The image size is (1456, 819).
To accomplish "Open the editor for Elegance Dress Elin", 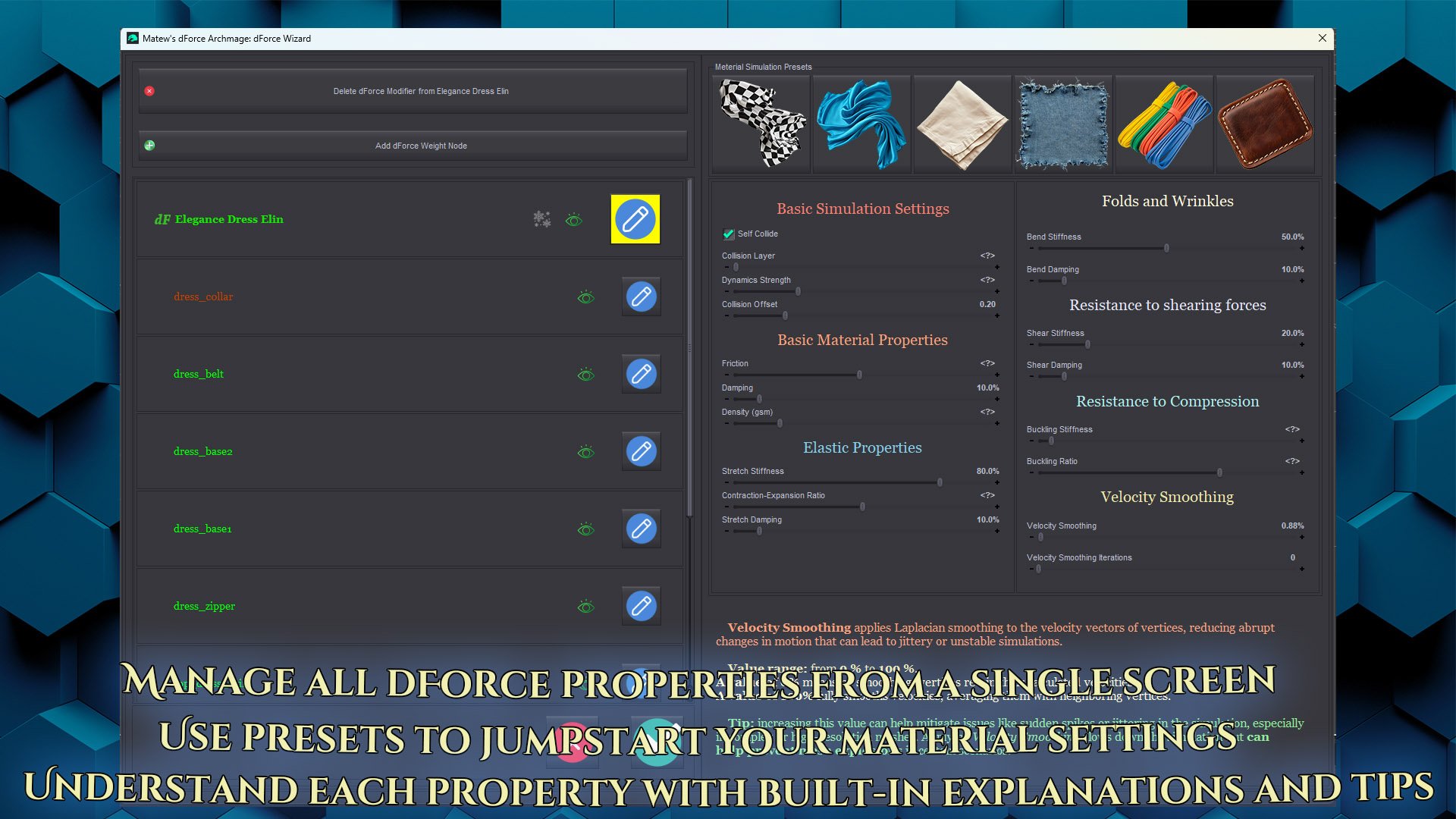I will pyautogui.click(x=635, y=219).
